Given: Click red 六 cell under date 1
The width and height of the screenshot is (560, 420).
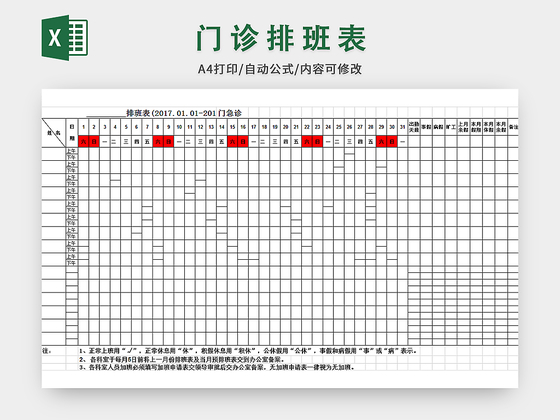Looking at the screenshot, I should pos(83,141).
